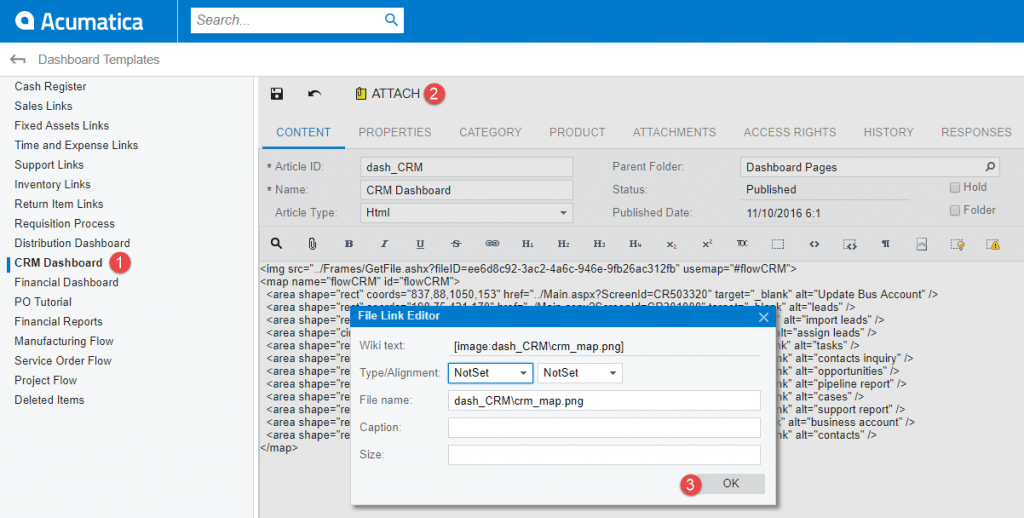Screen dimensions: 1024x518
Task: Click the Acumatica logo
Action: 79,21
